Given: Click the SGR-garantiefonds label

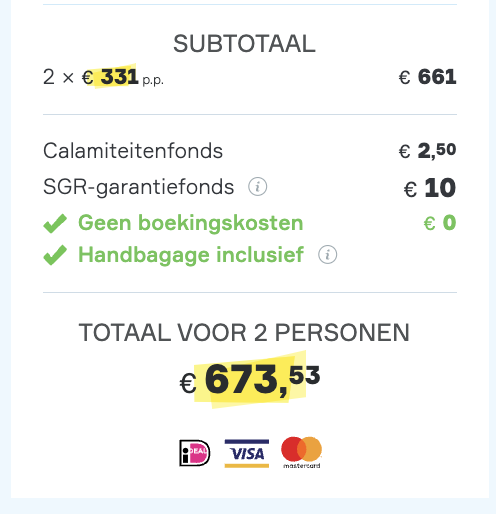Looking at the screenshot, I should coord(139,187).
